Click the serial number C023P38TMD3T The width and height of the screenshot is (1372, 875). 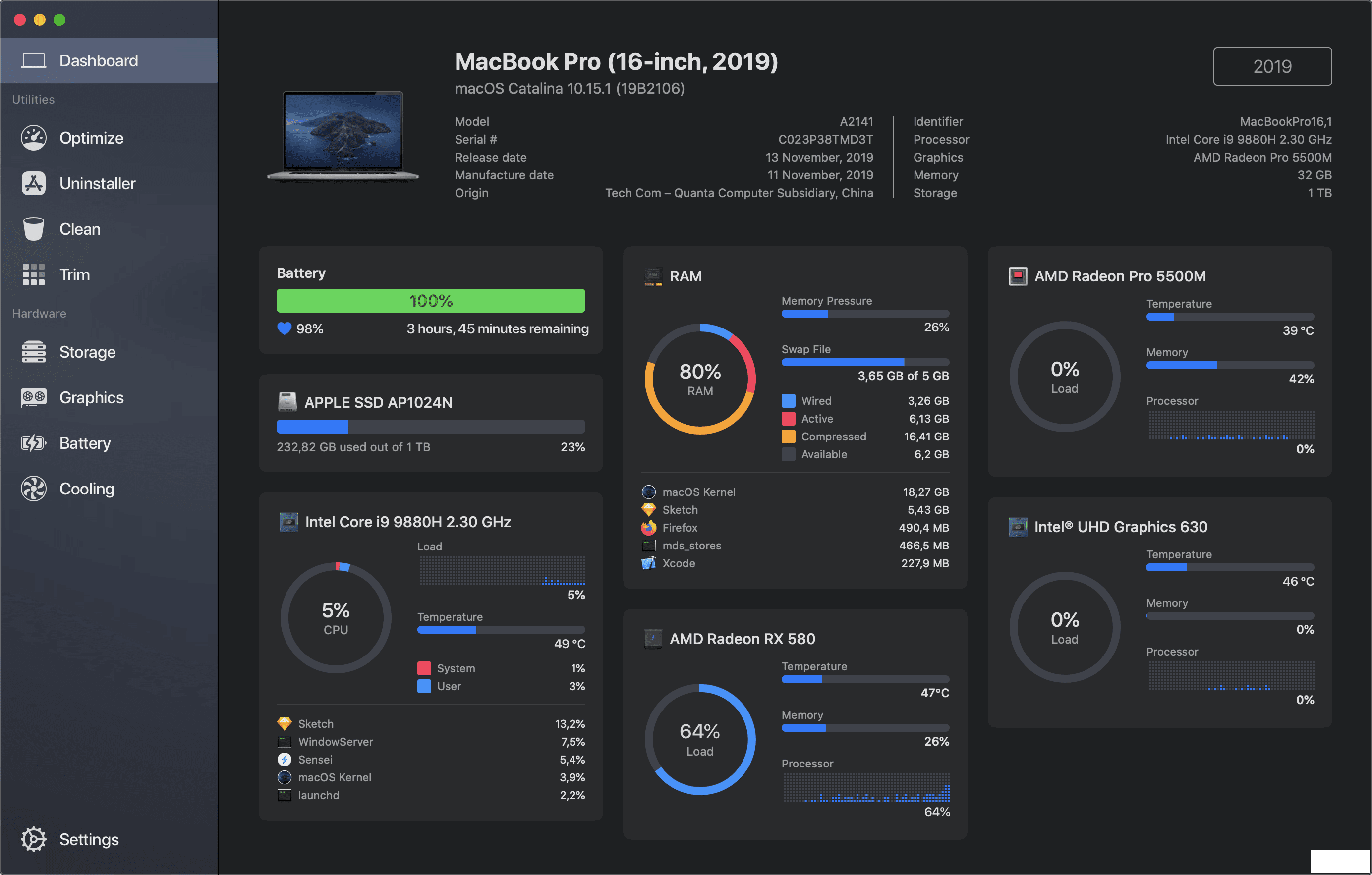(x=826, y=140)
